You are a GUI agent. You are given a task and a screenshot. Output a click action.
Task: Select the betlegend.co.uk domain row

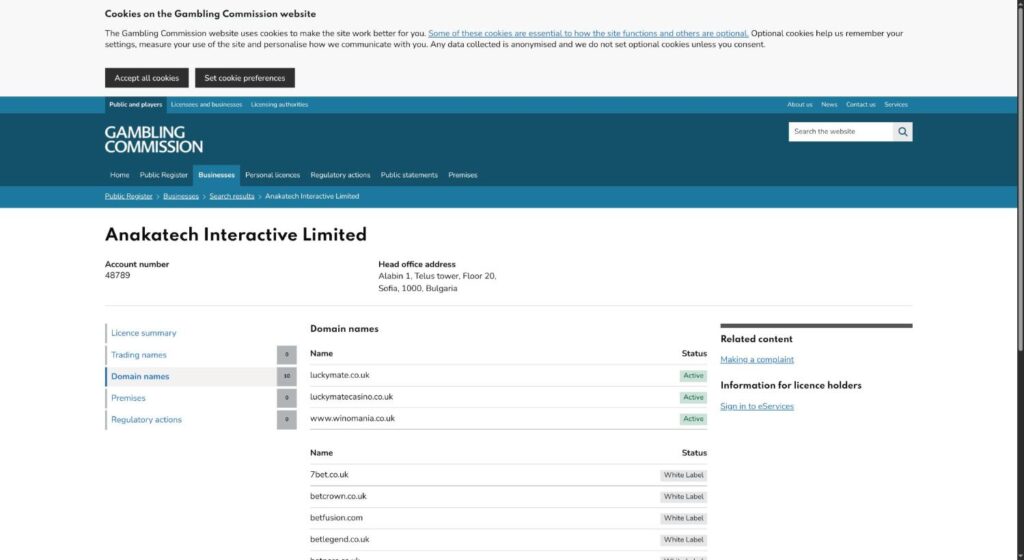tap(508, 539)
